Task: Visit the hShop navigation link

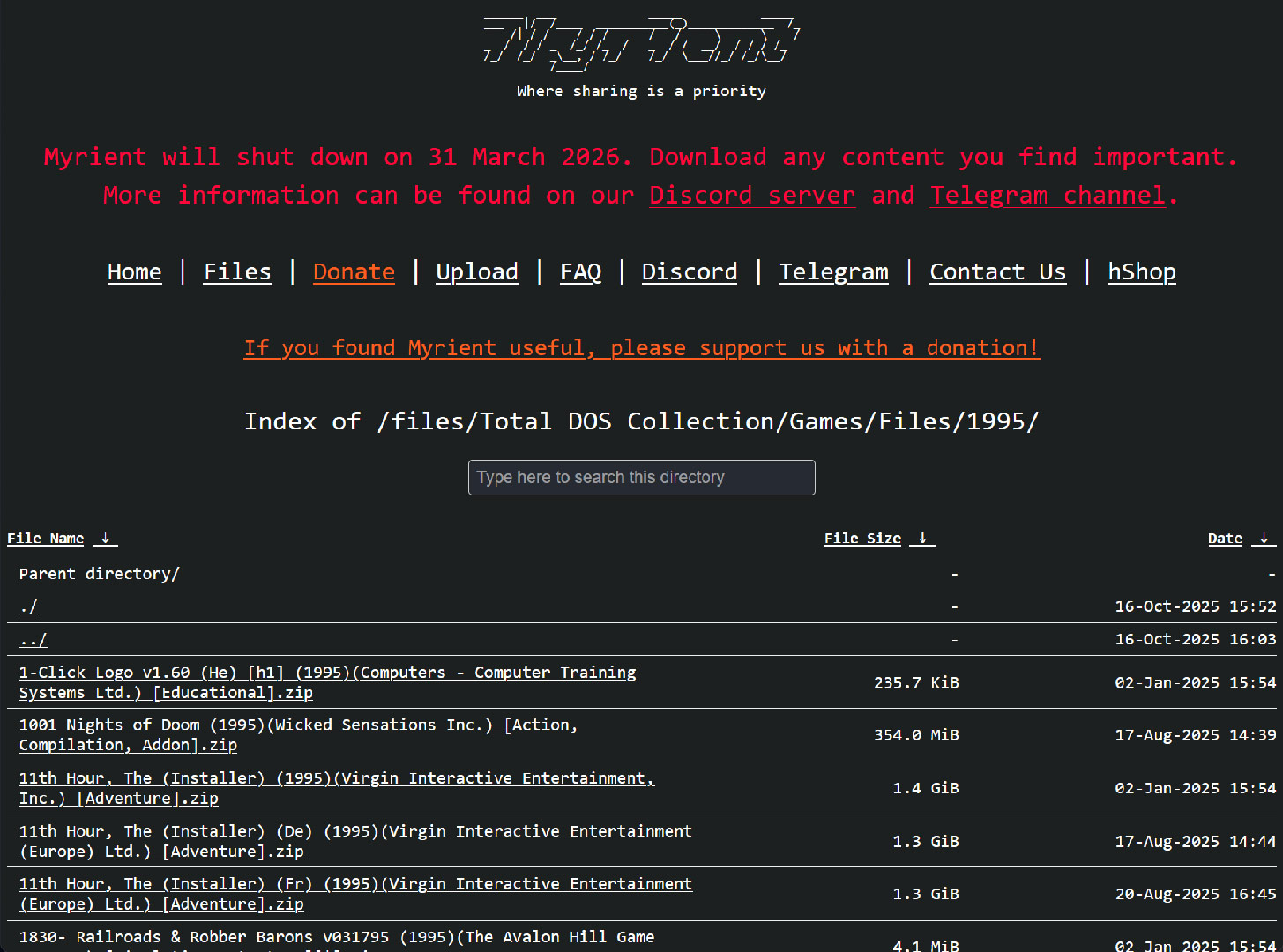Action: [1142, 271]
